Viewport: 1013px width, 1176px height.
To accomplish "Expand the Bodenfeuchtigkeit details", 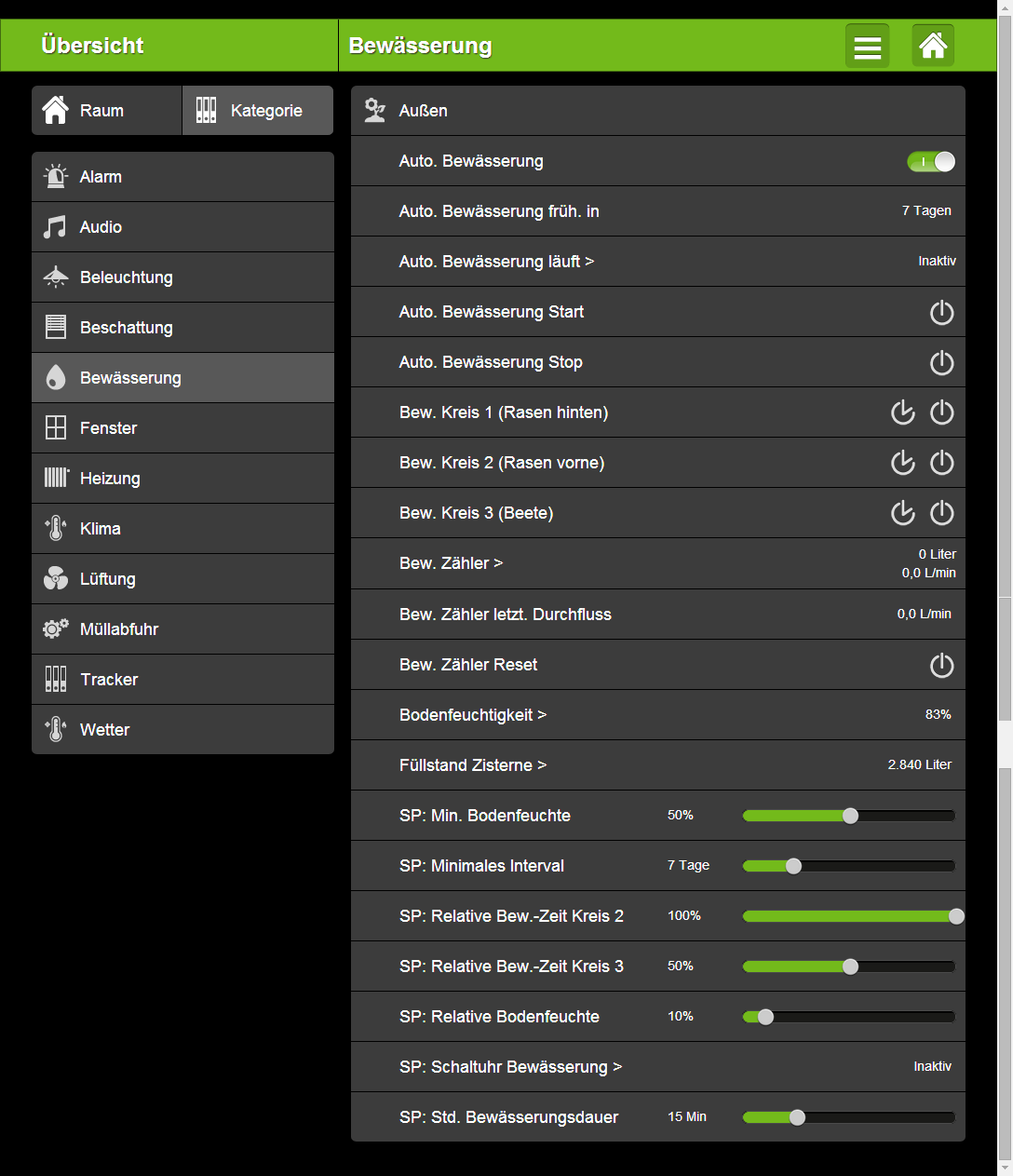I will click(x=473, y=715).
